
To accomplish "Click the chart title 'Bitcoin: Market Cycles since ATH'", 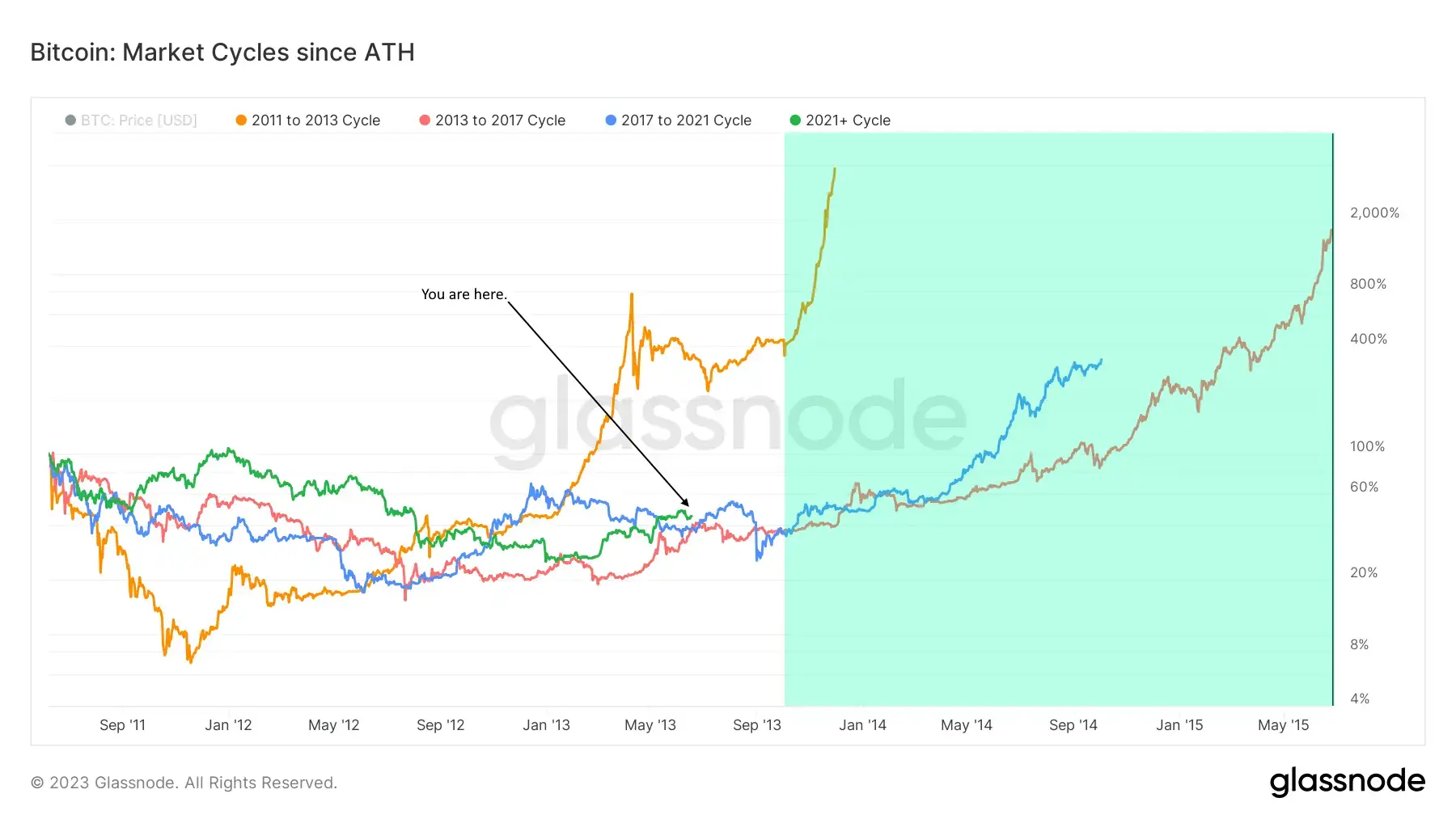I will pyautogui.click(x=222, y=53).
